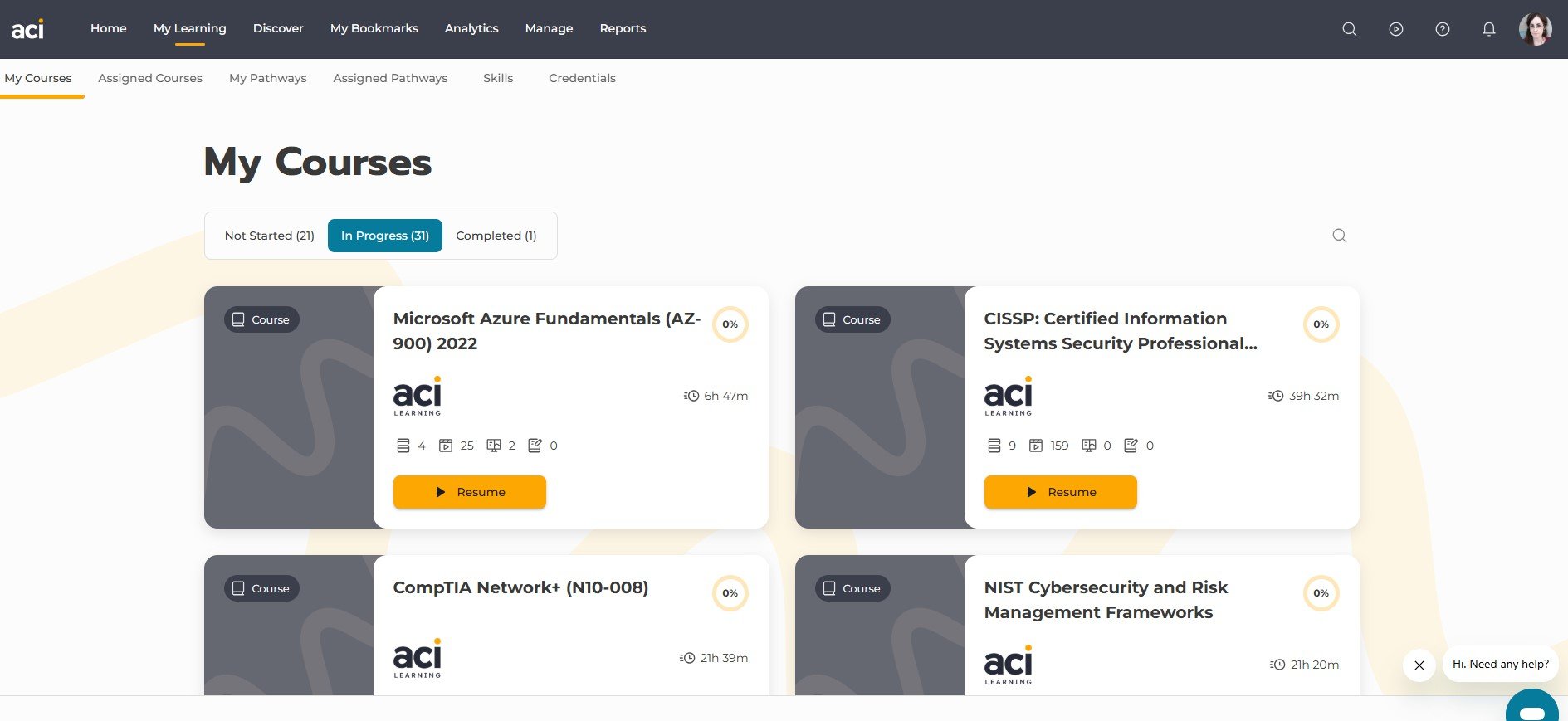This screenshot has height=721, width=1568.
Task: Open the help question mark icon
Action: click(x=1443, y=29)
